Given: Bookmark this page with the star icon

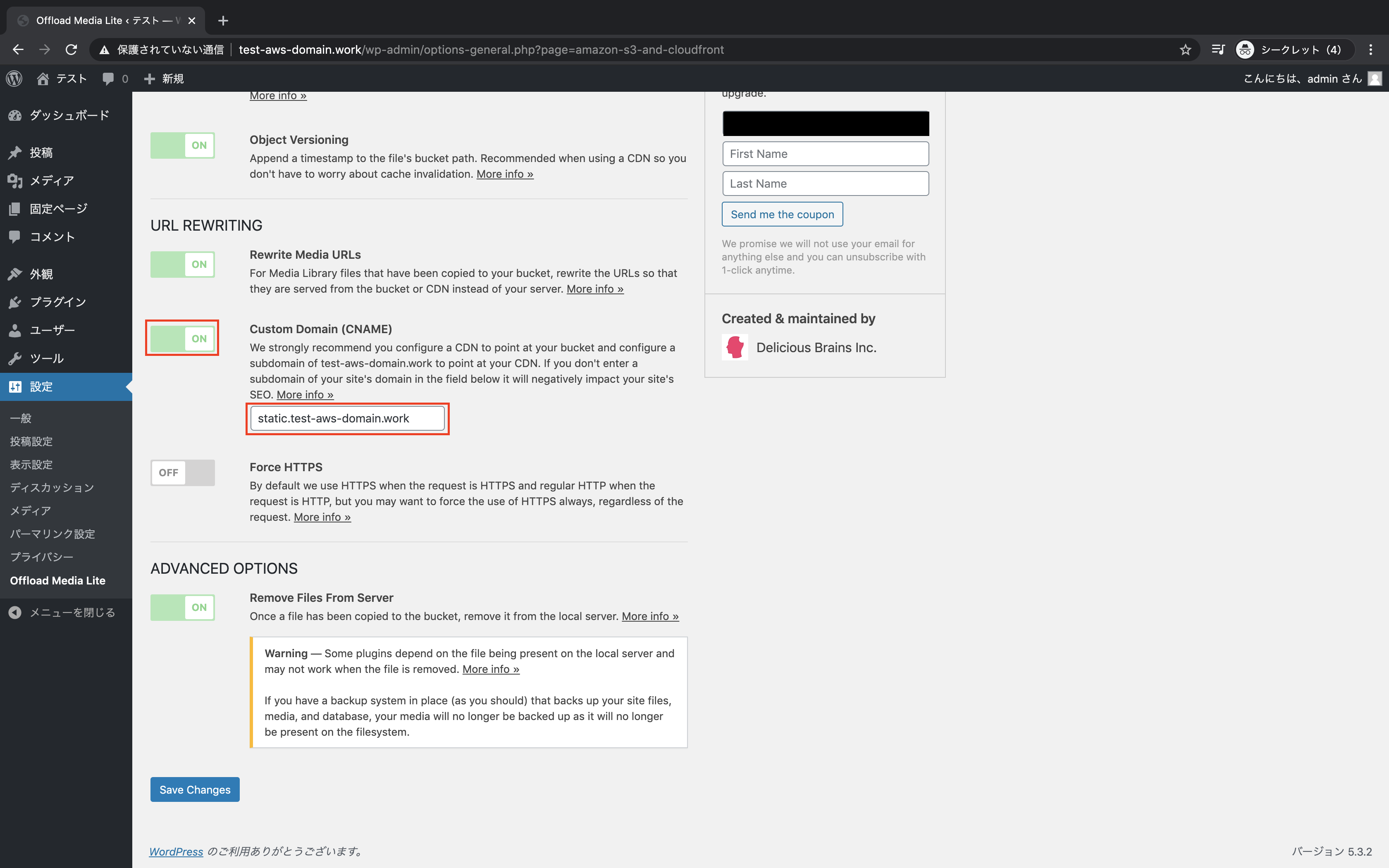Looking at the screenshot, I should (x=1185, y=50).
